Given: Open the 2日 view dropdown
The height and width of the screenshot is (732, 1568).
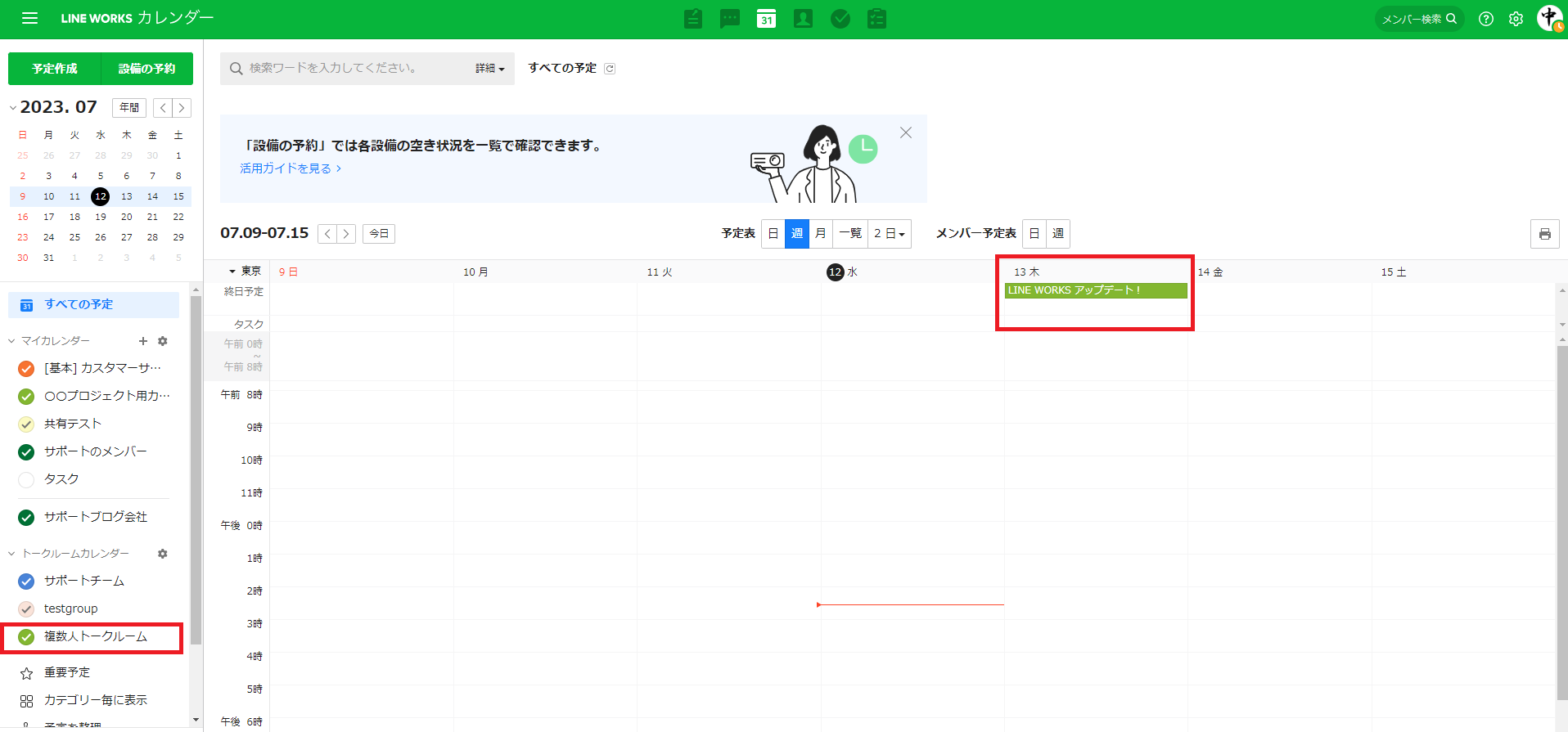Looking at the screenshot, I should 889,234.
